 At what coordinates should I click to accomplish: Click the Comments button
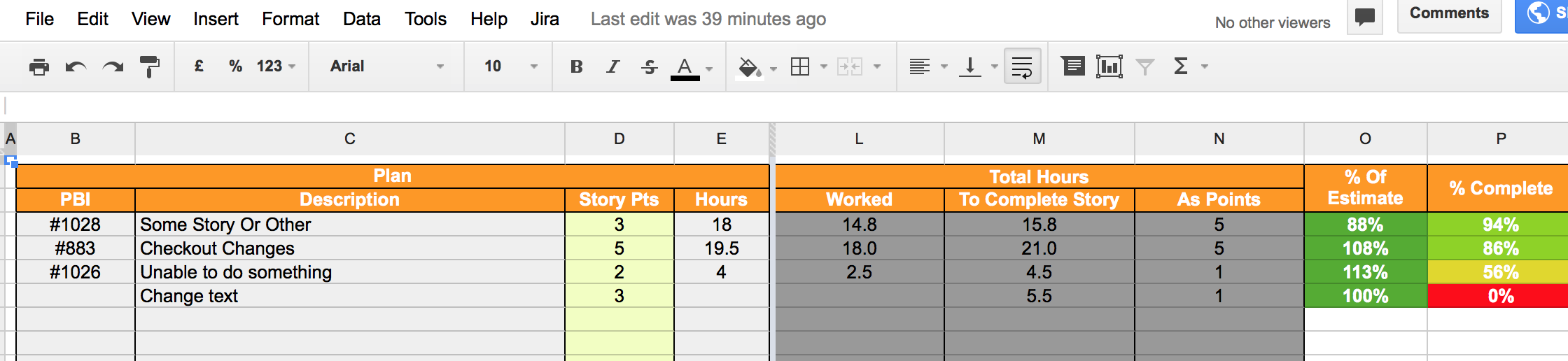click(1449, 14)
